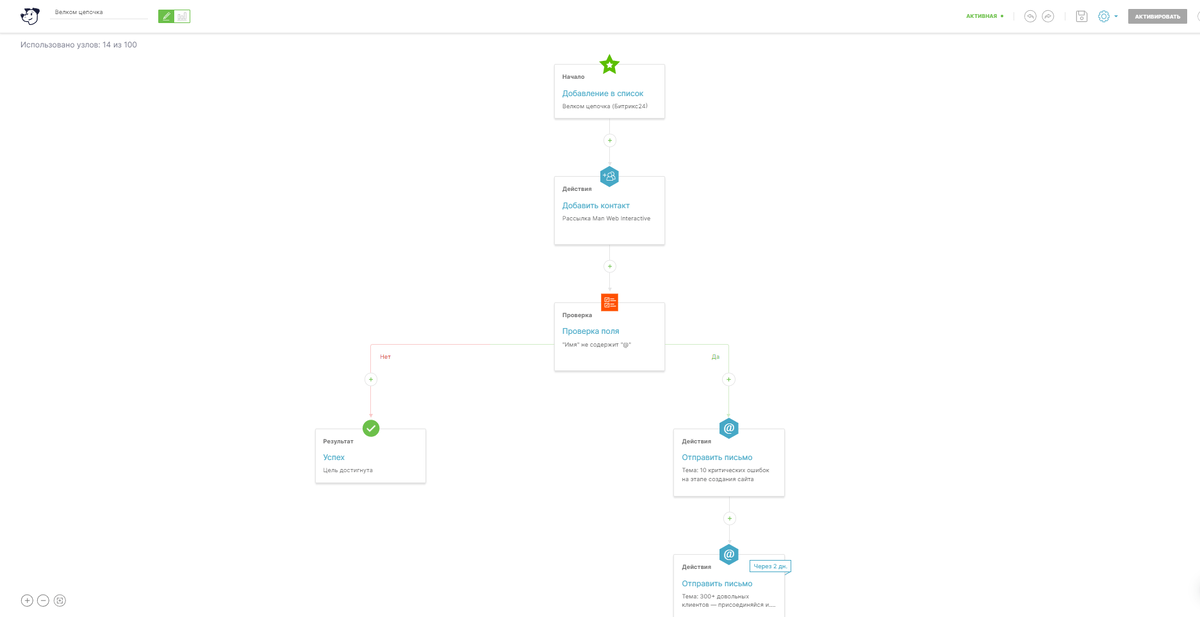Screen dimensions: 1200x617
Task: Open the dog logo home icon
Action: 30,16
